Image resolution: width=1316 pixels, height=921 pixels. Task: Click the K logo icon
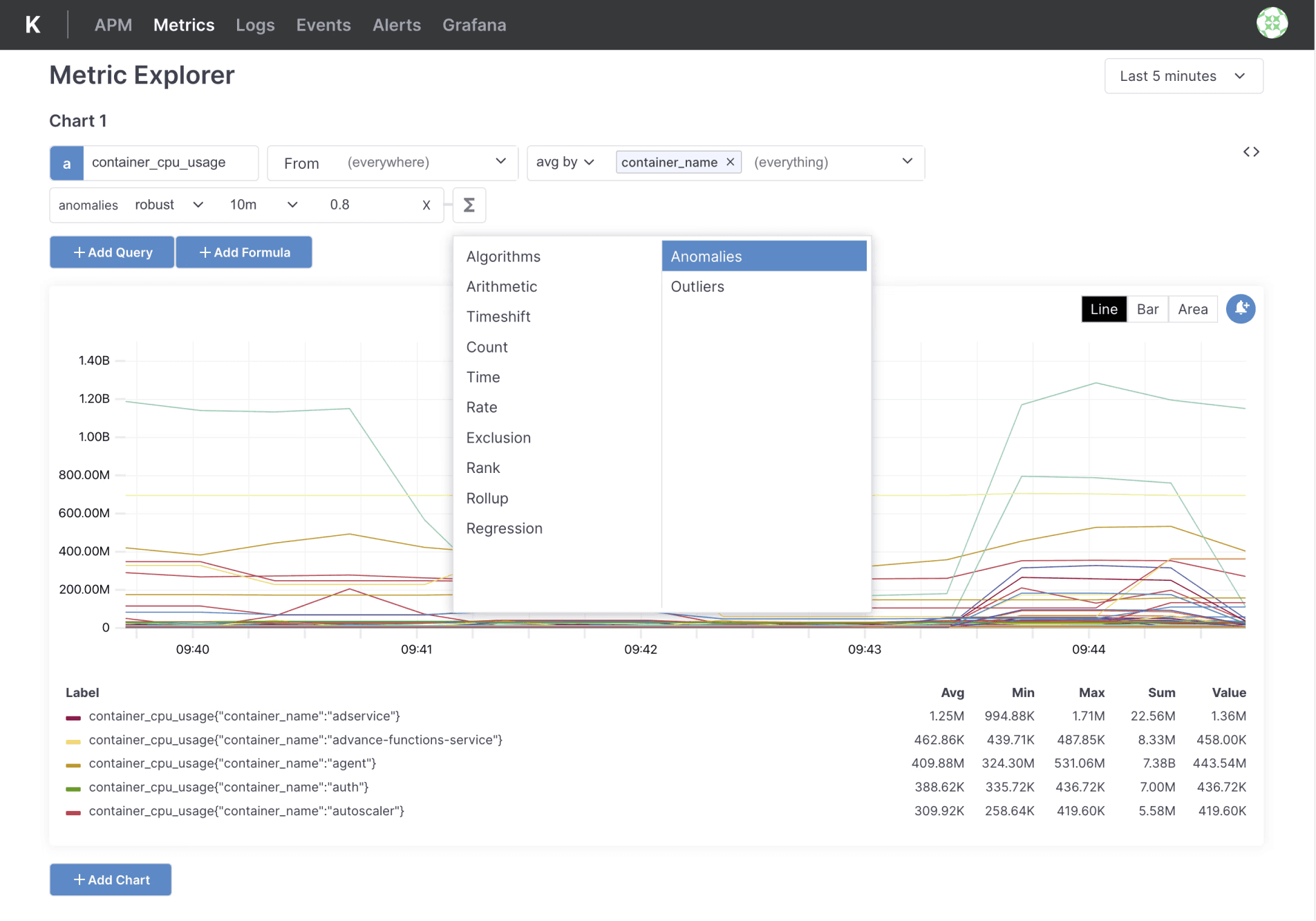[x=32, y=25]
